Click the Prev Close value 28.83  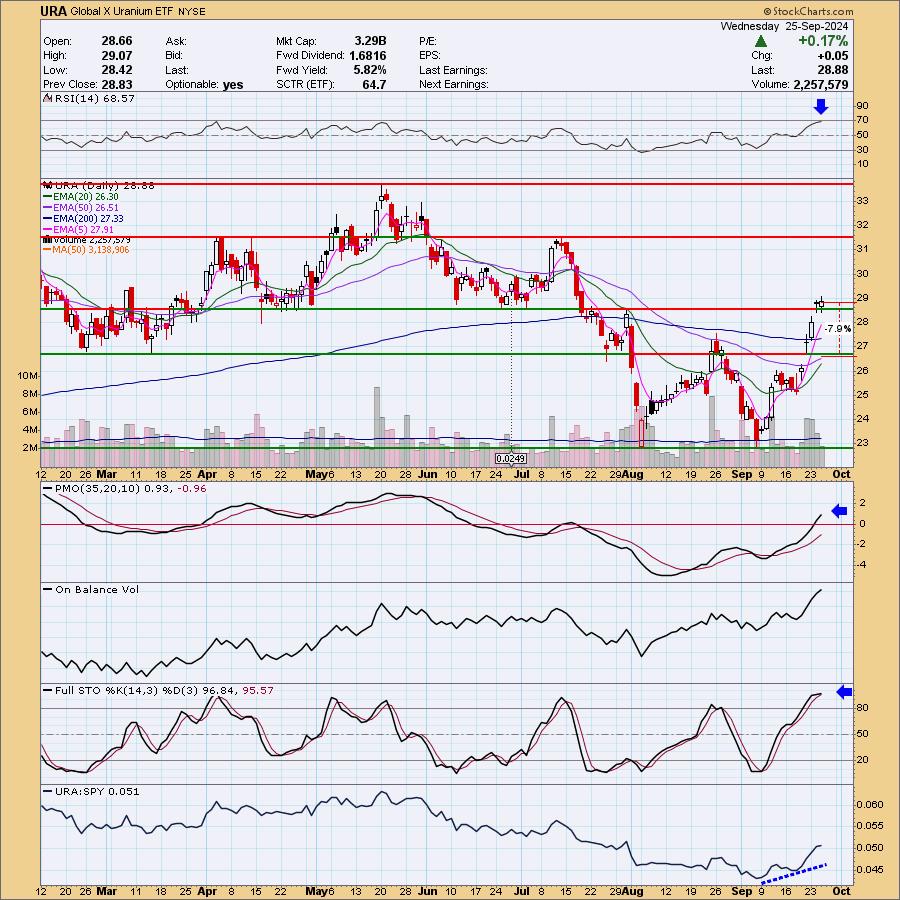[117, 84]
